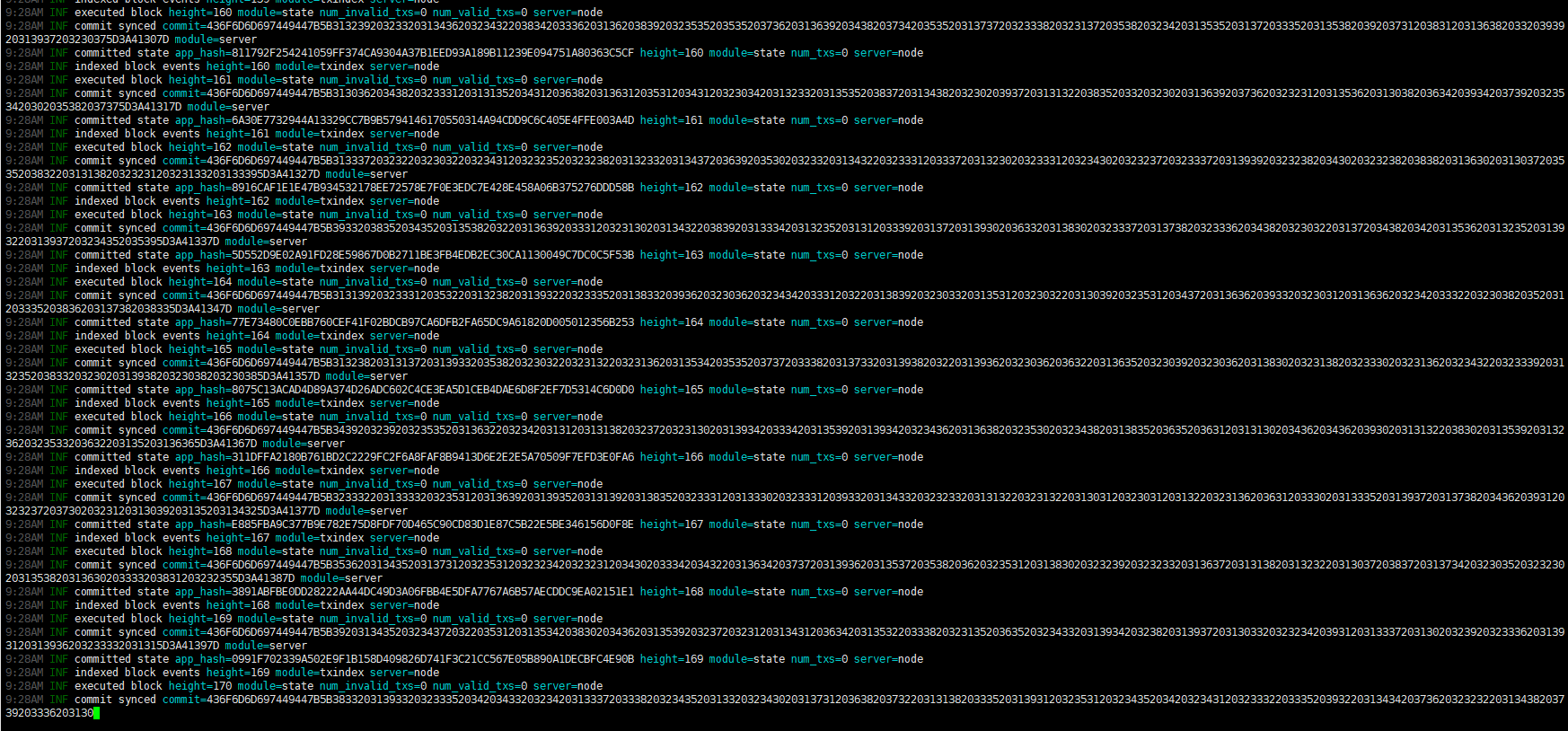Pick the app_hash value starting with 8075C13A
The image size is (1568, 731).
click(433, 390)
